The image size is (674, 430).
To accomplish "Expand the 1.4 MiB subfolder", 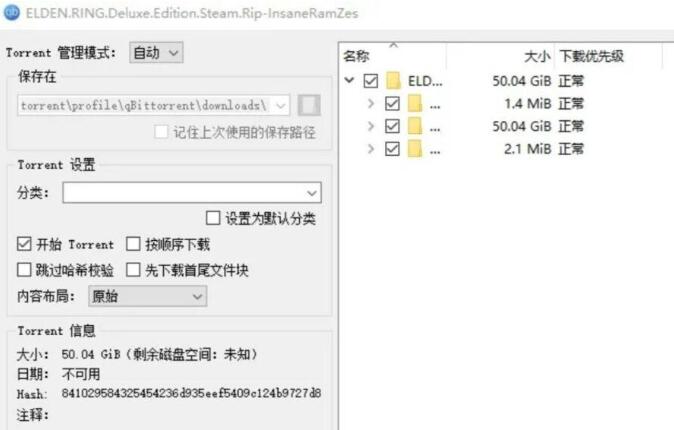I will pos(371,103).
